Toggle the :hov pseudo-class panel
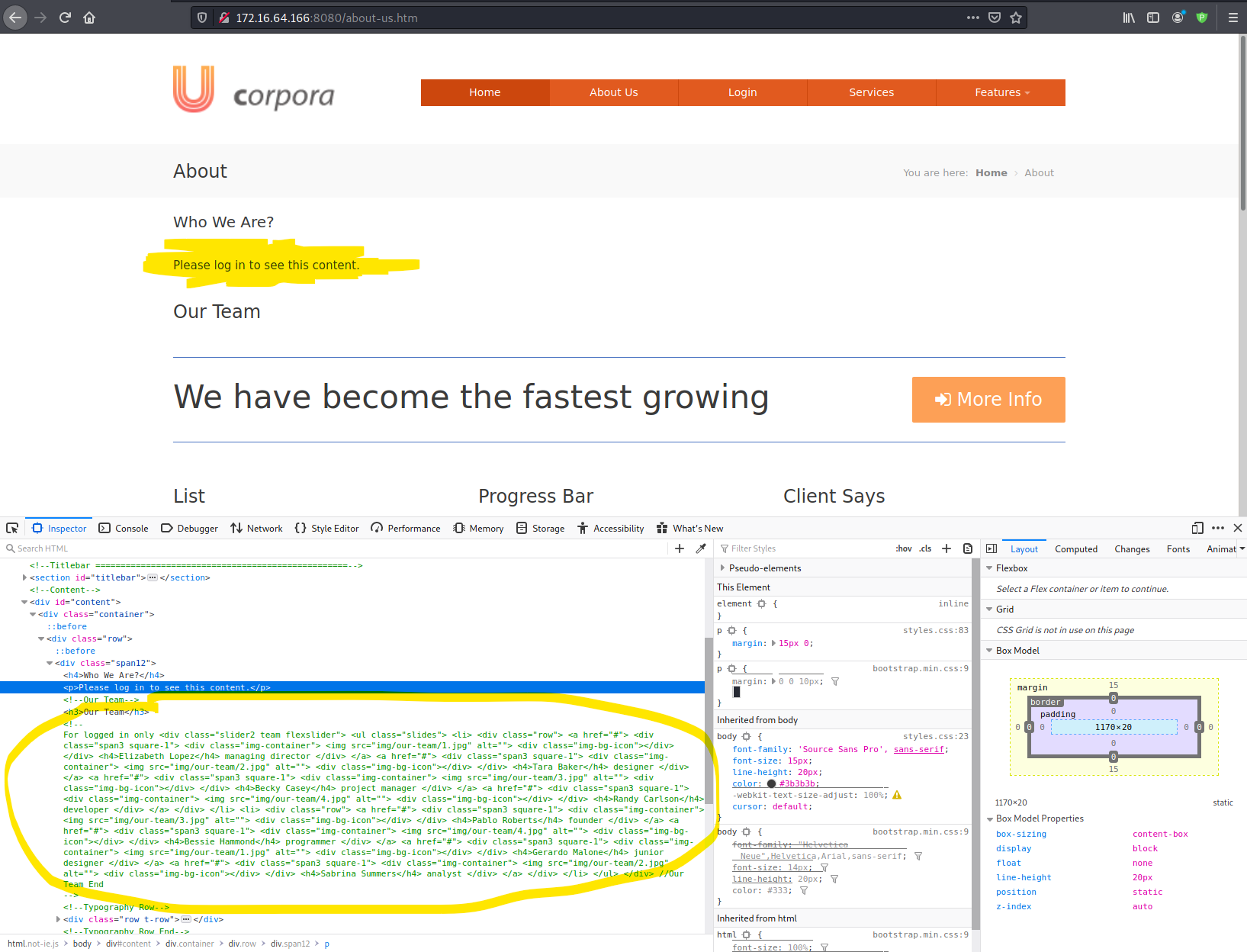Screen dimensions: 1247x952 point(904,548)
